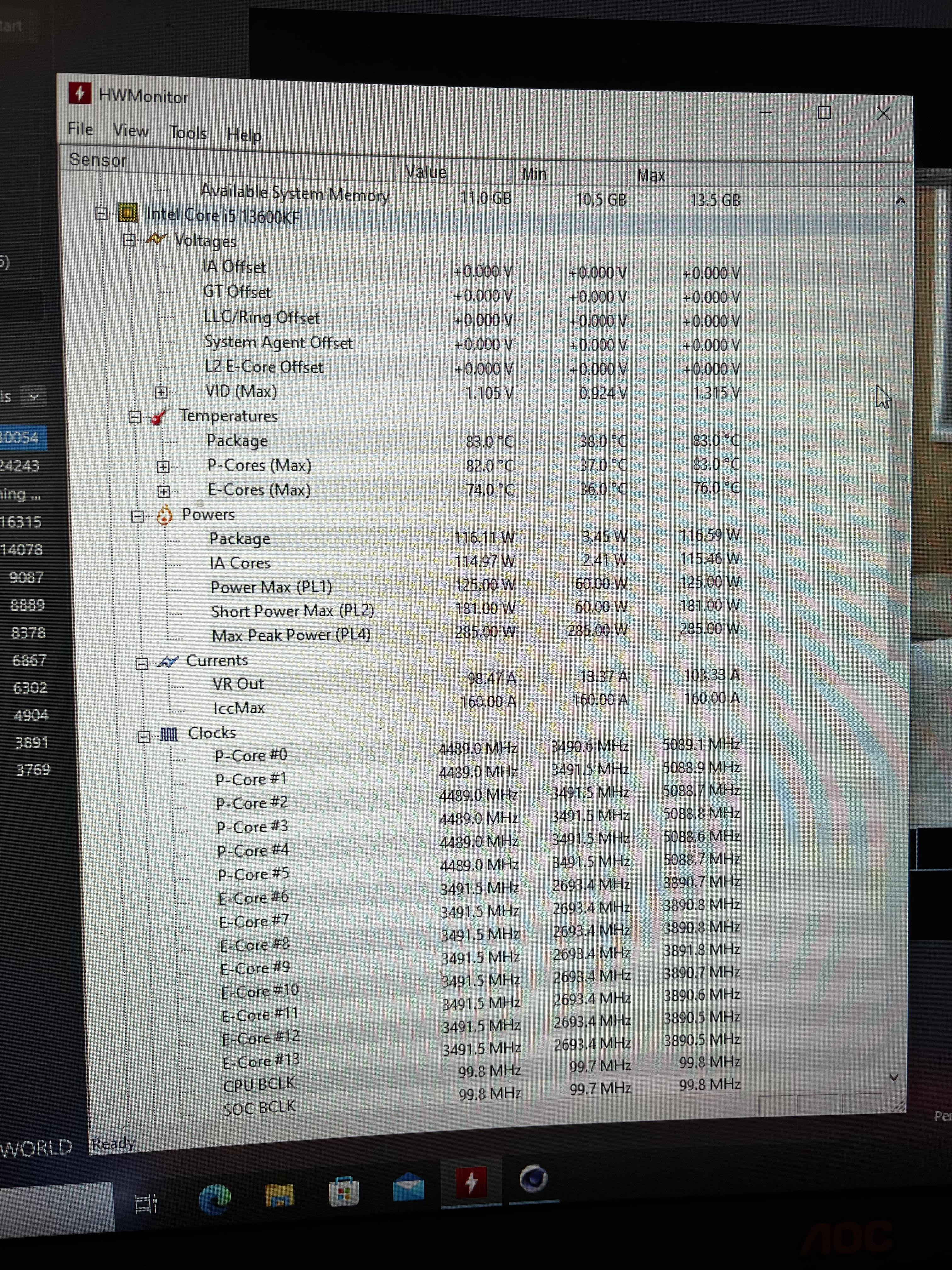952x1270 pixels.
Task: Open the File menu
Action: pos(80,129)
